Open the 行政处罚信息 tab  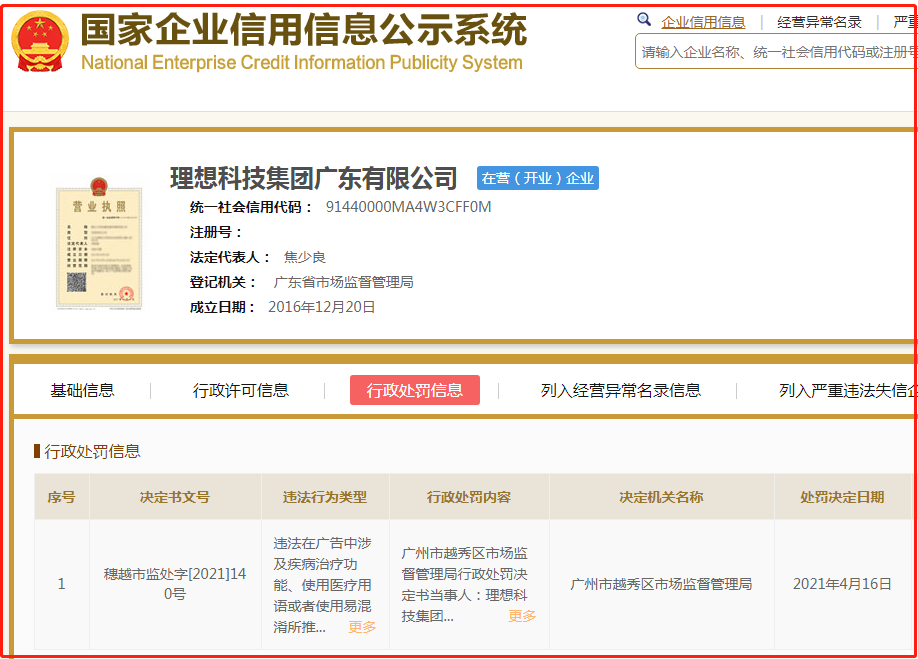[x=415, y=390]
